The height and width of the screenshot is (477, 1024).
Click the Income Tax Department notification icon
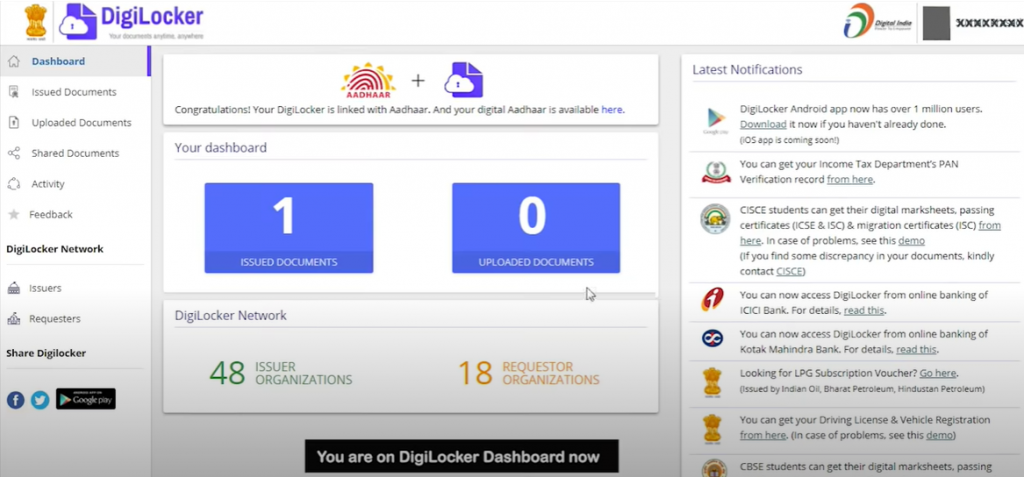[716, 173]
